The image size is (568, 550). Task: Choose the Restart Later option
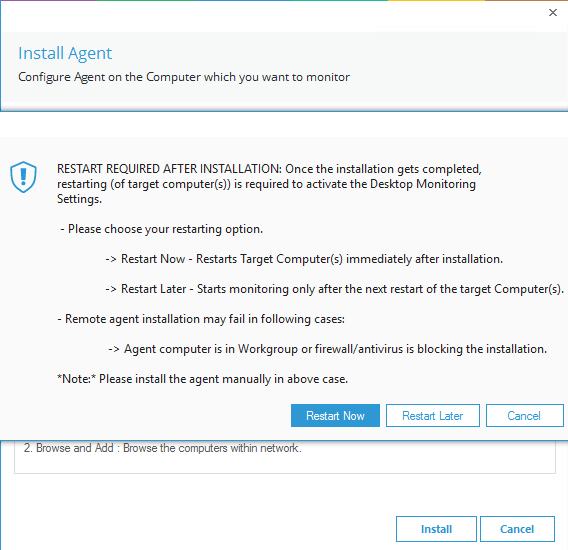433,416
